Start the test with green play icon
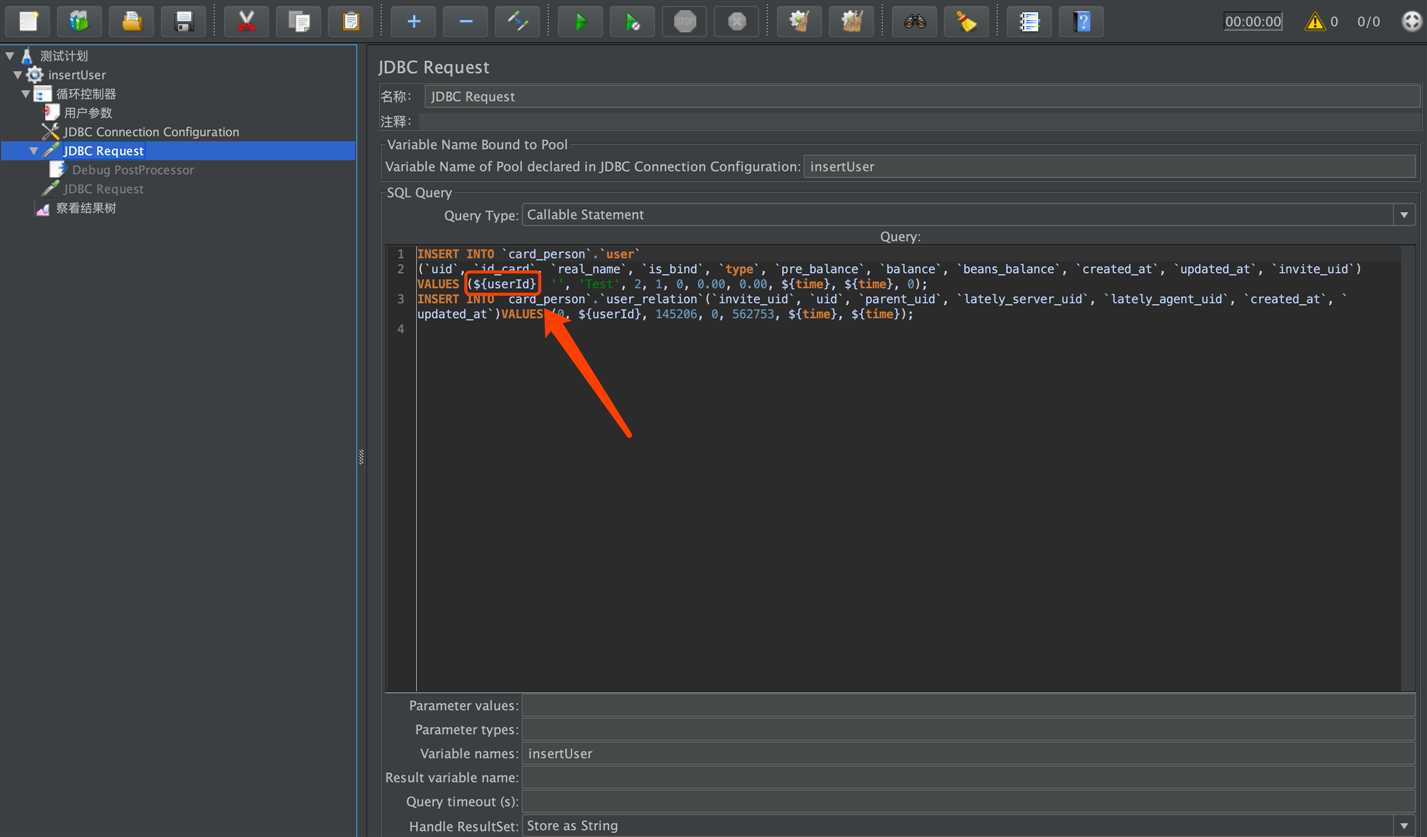1427x837 pixels. [x=580, y=21]
